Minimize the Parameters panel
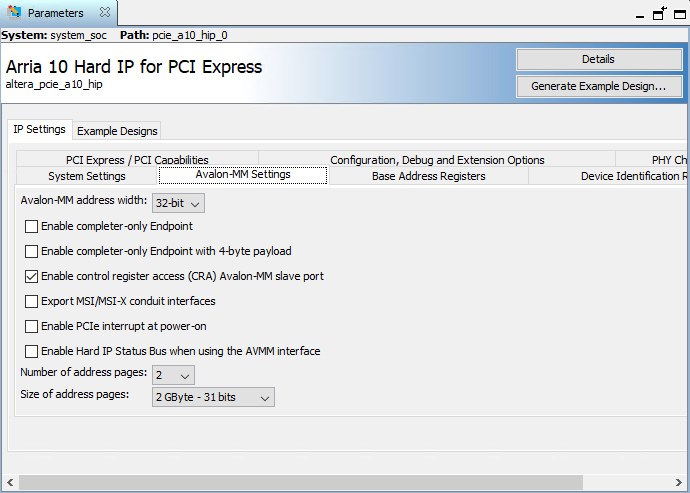 tap(640, 16)
